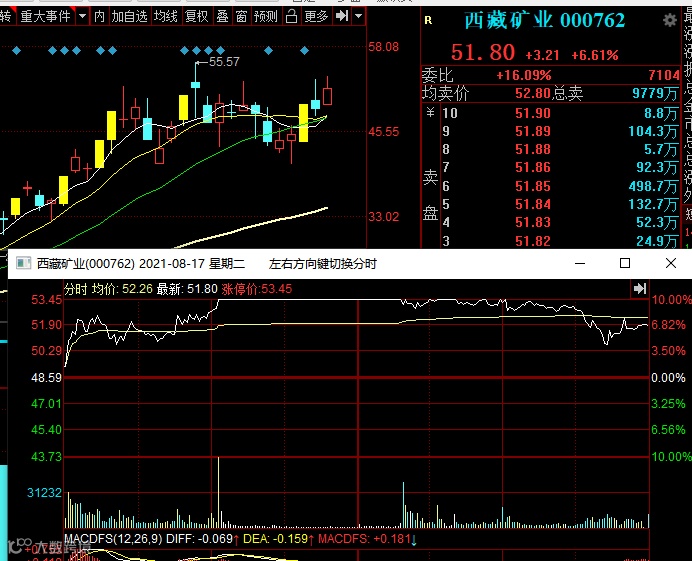Click the arrow-to-bar icon in intraday chart
This screenshot has height=561, width=692.
(x=640, y=289)
